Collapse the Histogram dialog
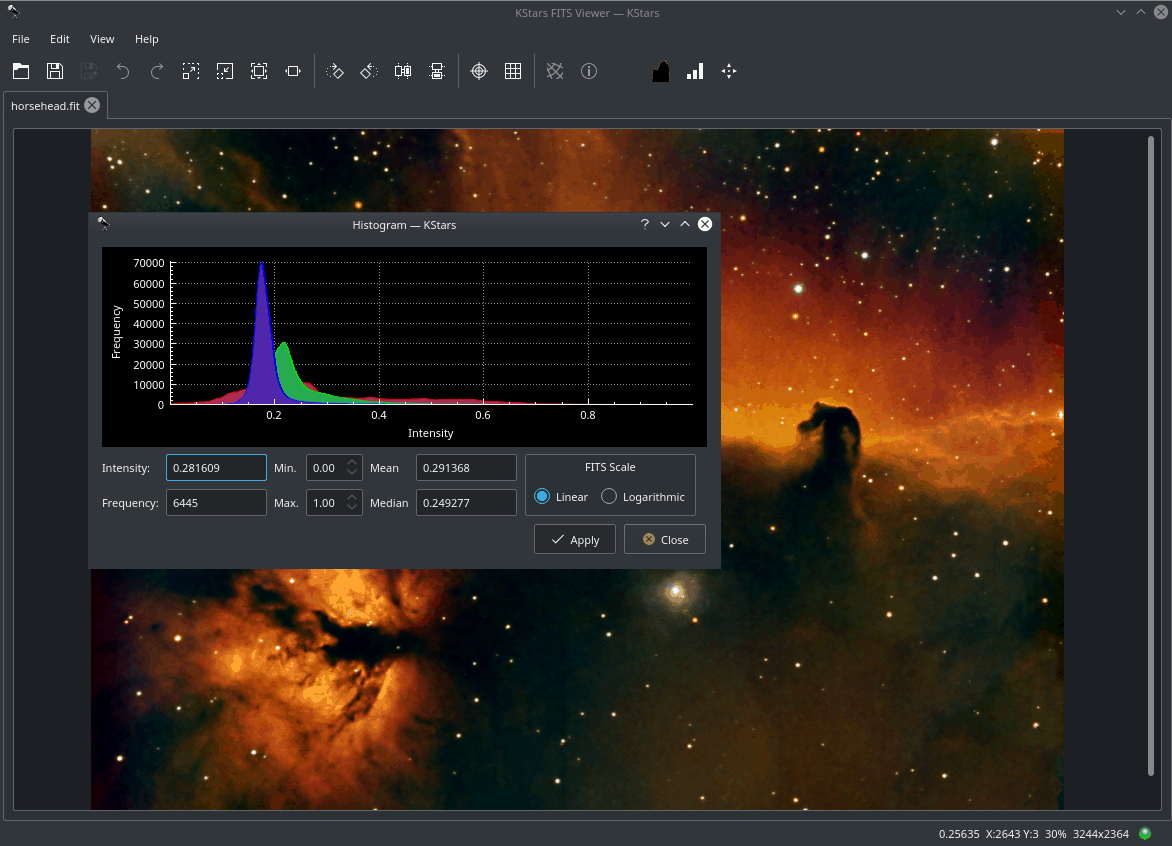 tap(665, 224)
